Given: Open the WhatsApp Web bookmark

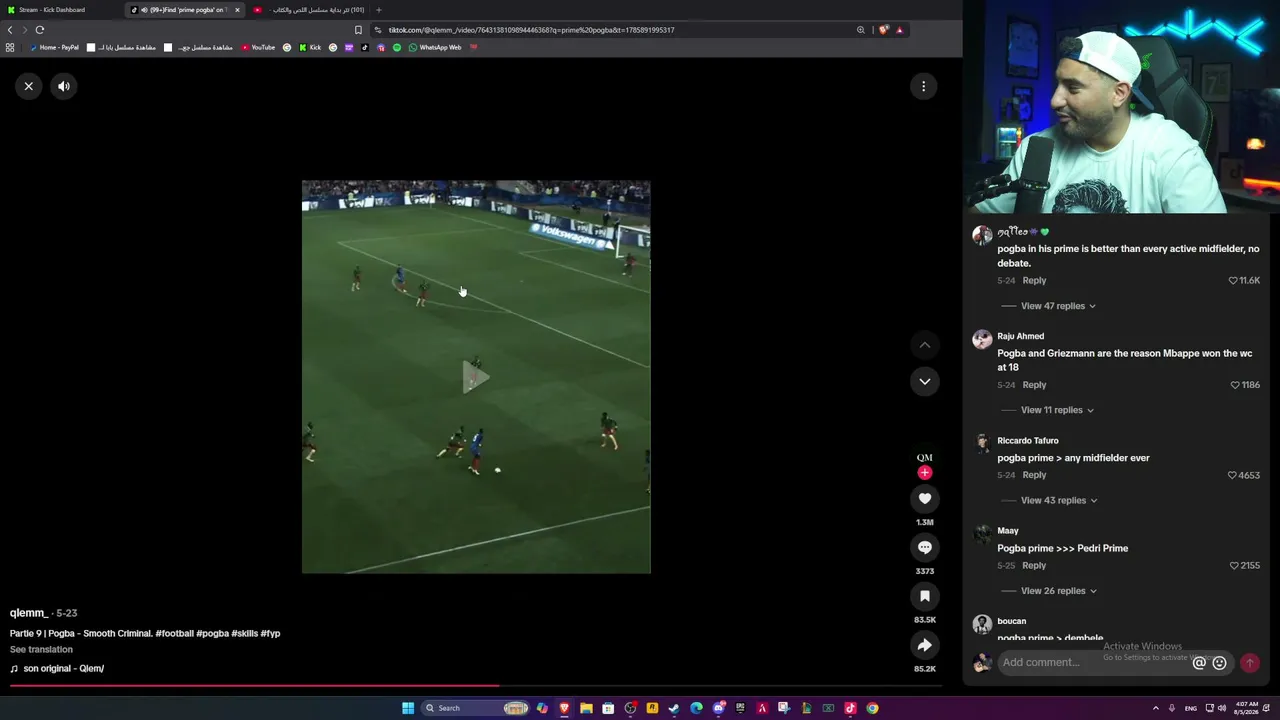Looking at the screenshot, I should pyautogui.click(x=435, y=47).
